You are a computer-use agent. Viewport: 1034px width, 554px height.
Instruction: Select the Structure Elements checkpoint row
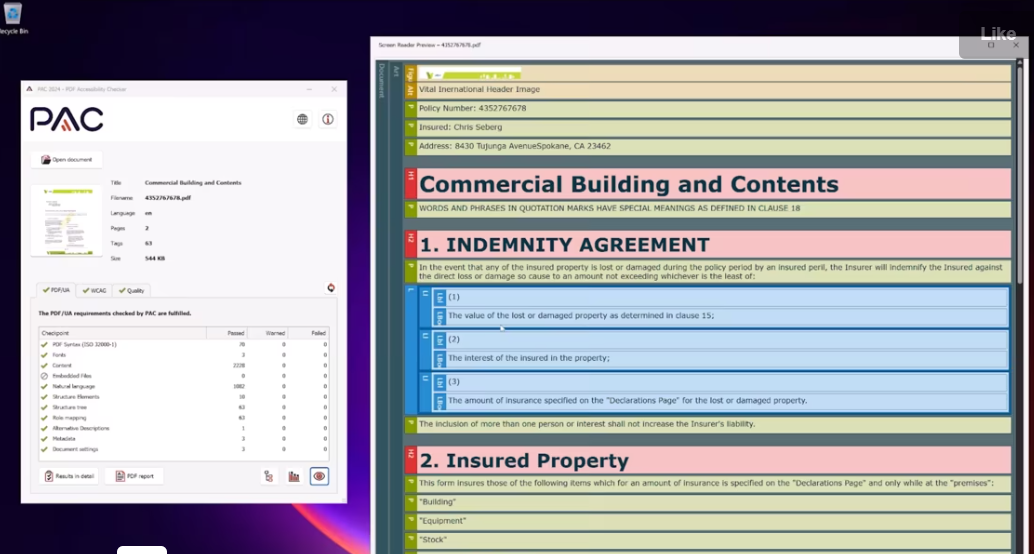[184, 397]
